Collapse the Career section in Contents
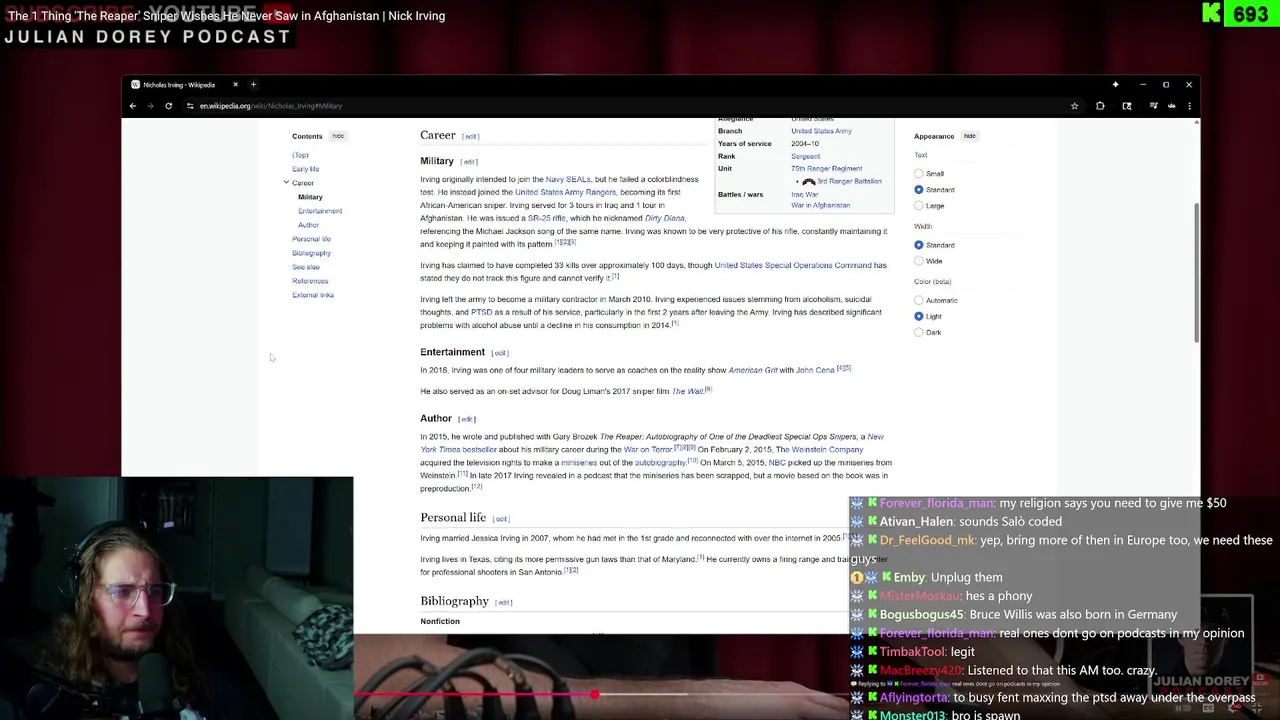Viewport: 1280px width, 720px height. pyautogui.click(x=286, y=183)
